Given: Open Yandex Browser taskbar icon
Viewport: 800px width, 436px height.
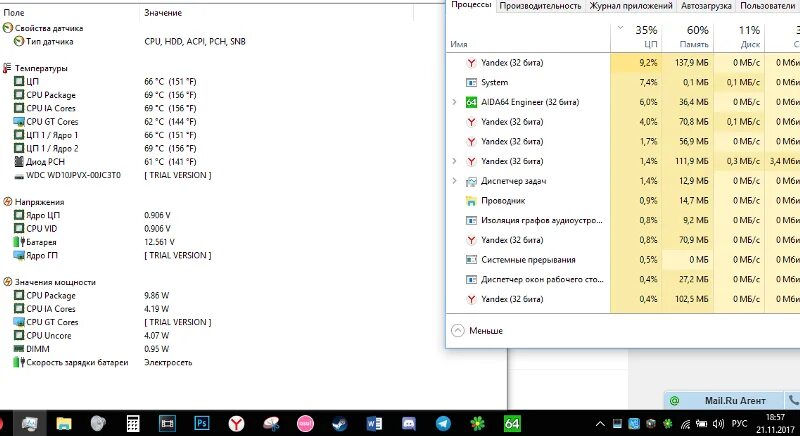Looking at the screenshot, I should [x=236, y=423].
